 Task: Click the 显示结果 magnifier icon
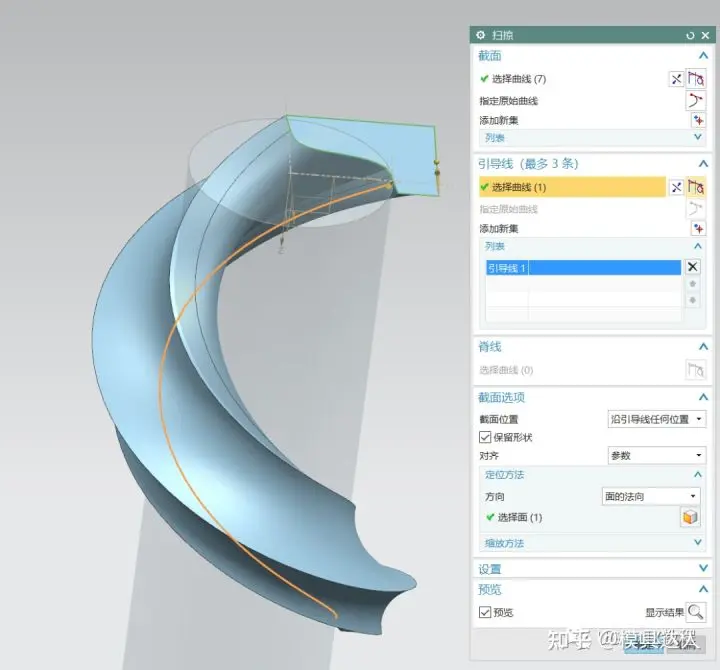[x=696, y=612]
